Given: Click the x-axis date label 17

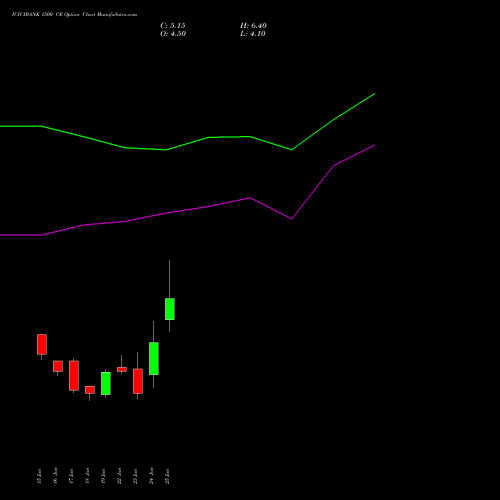Looking at the screenshot, I should [x=71, y=476].
